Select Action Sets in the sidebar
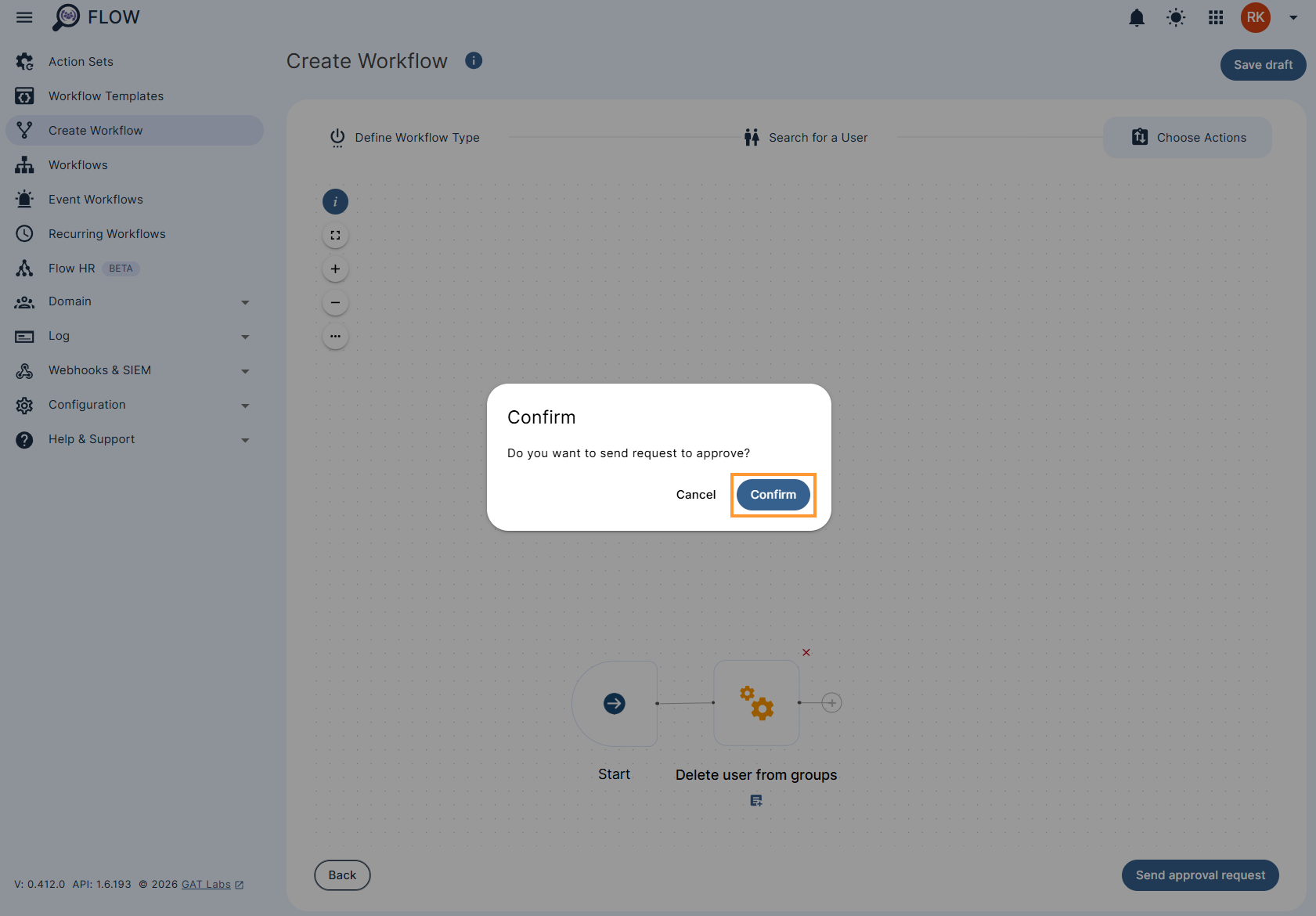 click(x=81, y=61)
